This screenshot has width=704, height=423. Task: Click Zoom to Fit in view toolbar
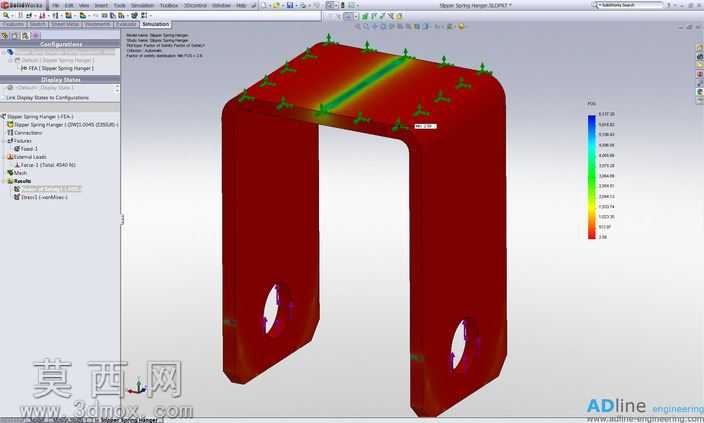click(x=358, y=26)
